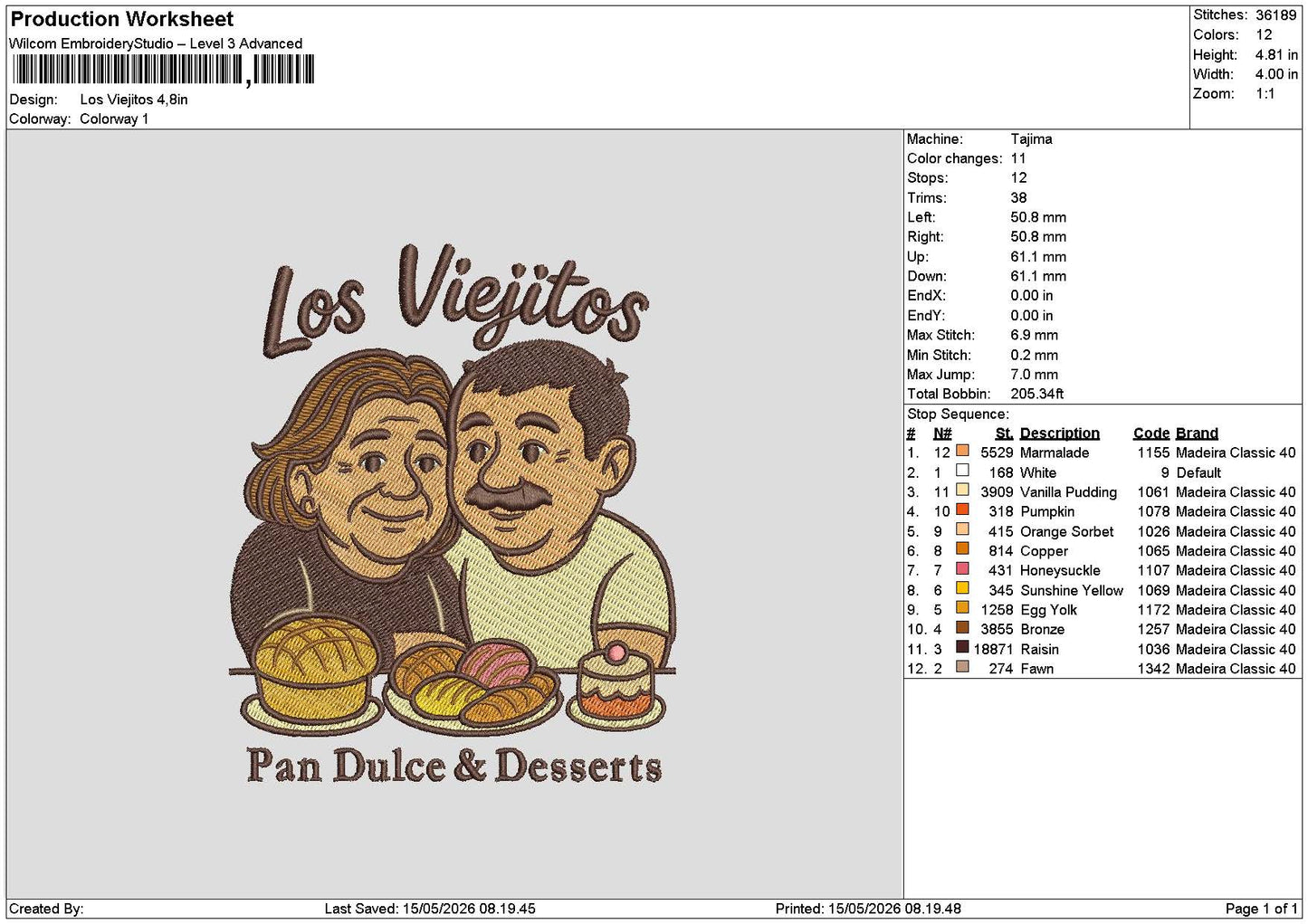The image size is (1308, 924).
Task: Click the Machine value Tajima
Action: coord(1031,139)
